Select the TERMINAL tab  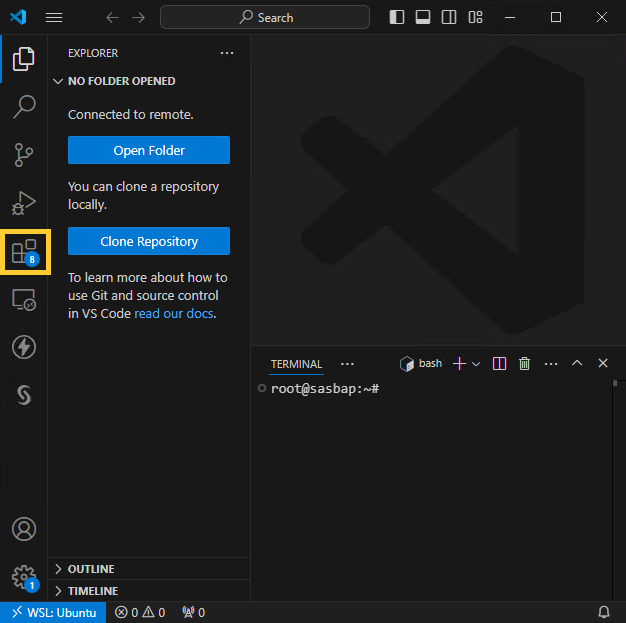point(296,364)
